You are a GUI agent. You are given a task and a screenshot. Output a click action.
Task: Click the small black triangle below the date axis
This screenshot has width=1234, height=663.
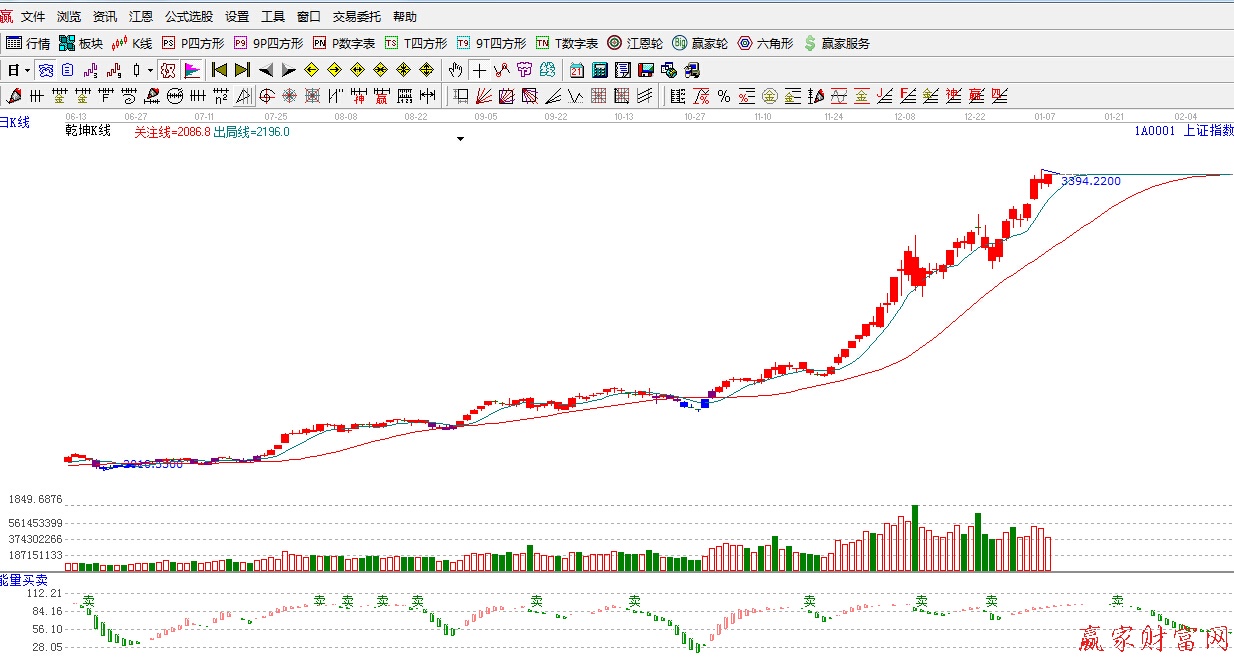461,140
